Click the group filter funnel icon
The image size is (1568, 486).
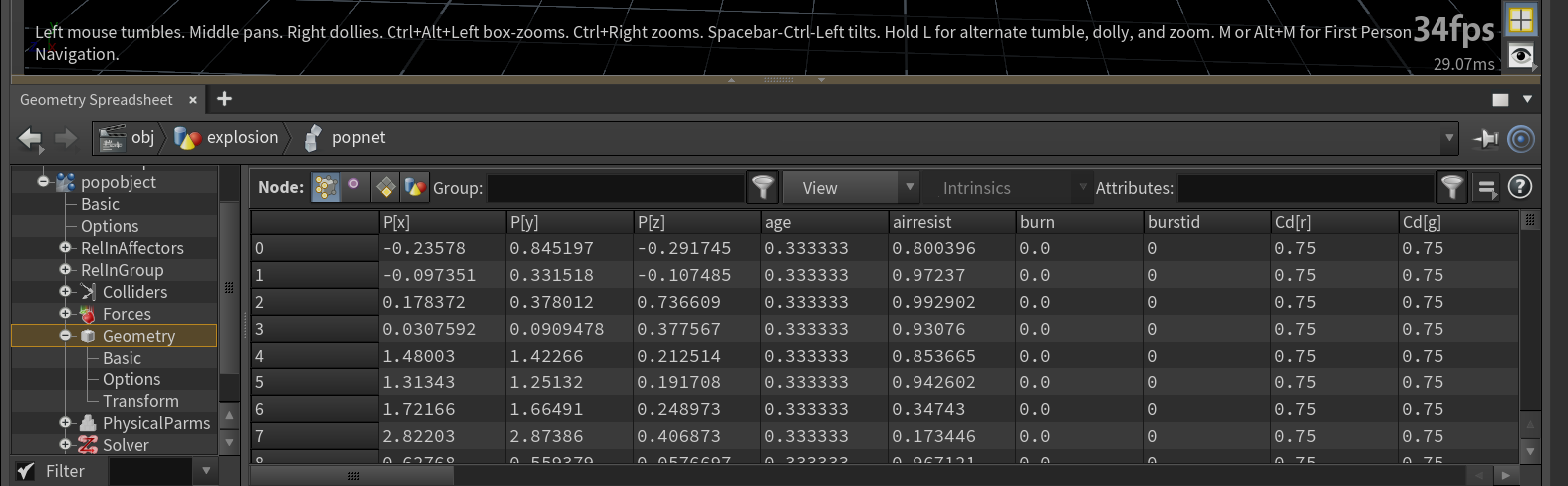click(x=762, y=187)
